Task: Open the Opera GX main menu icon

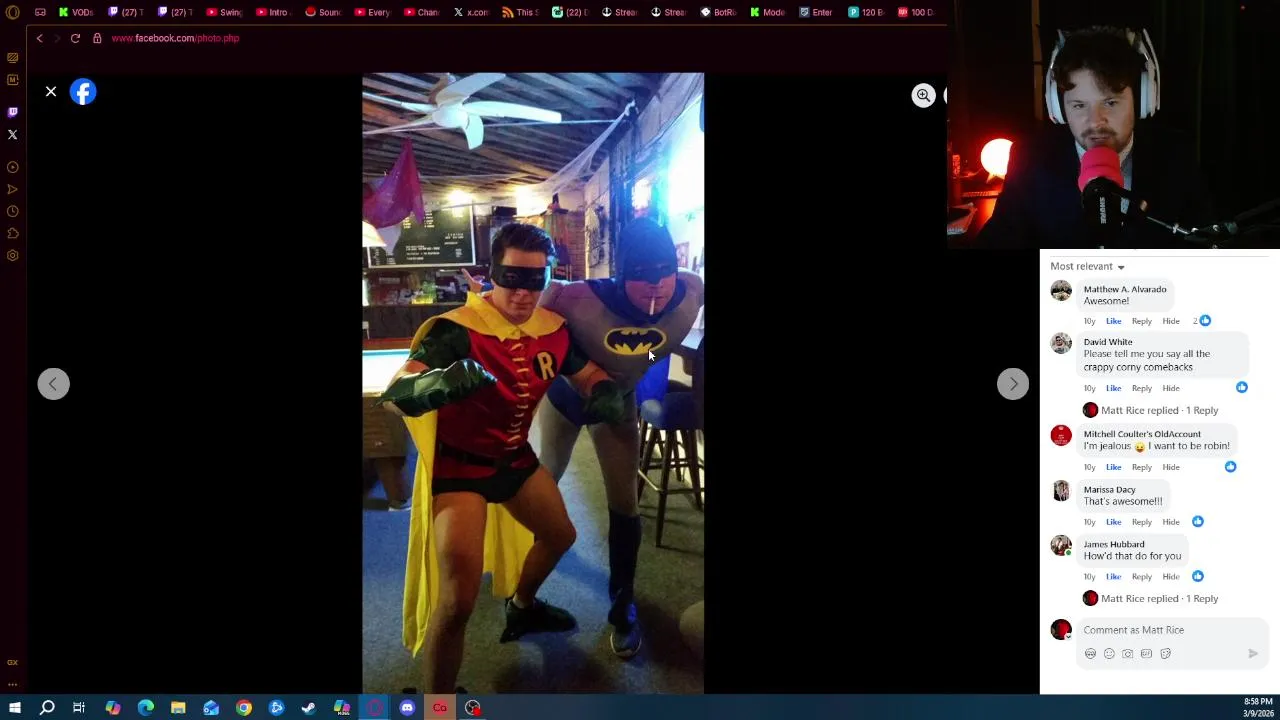Action: pos(12,12)
